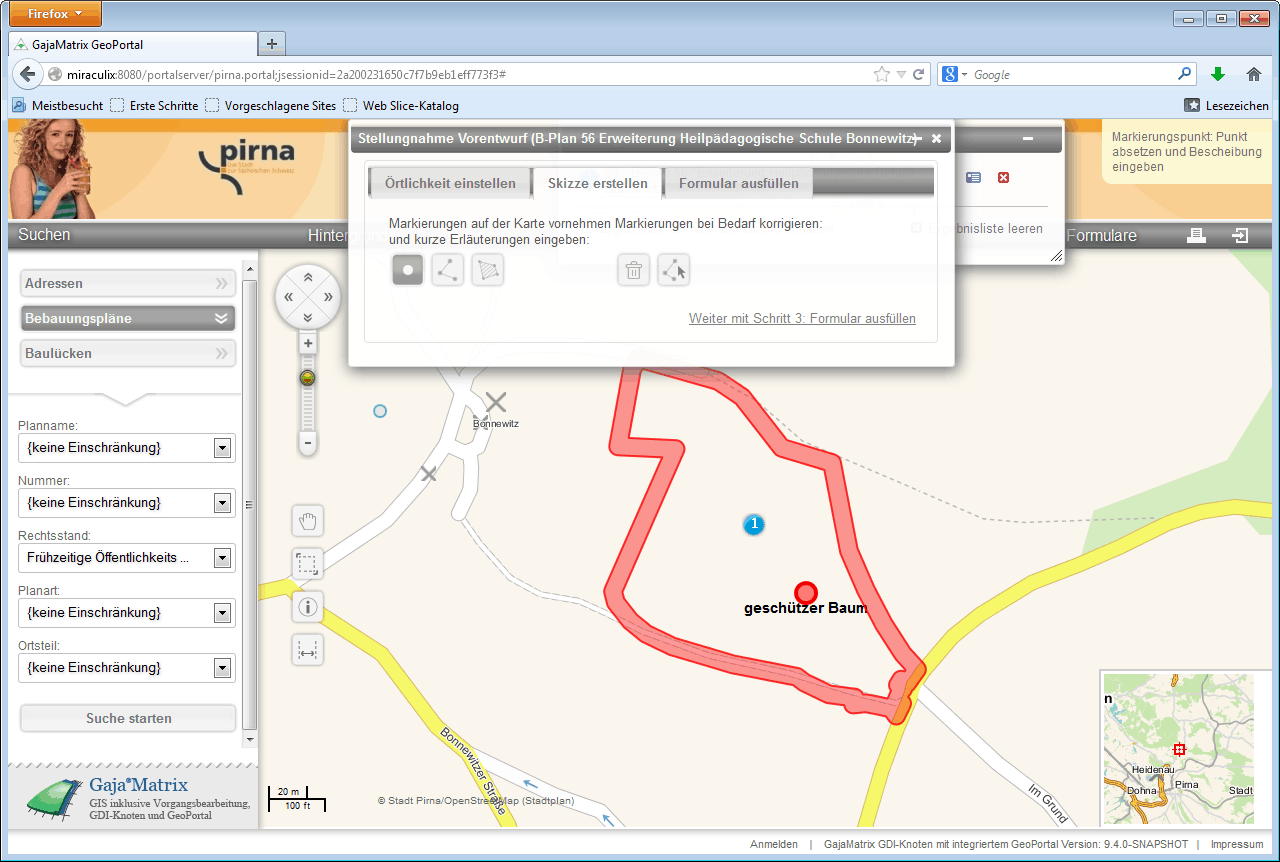
Task: Activate the edit-vertices marking tool
Action: coord(674,270)
